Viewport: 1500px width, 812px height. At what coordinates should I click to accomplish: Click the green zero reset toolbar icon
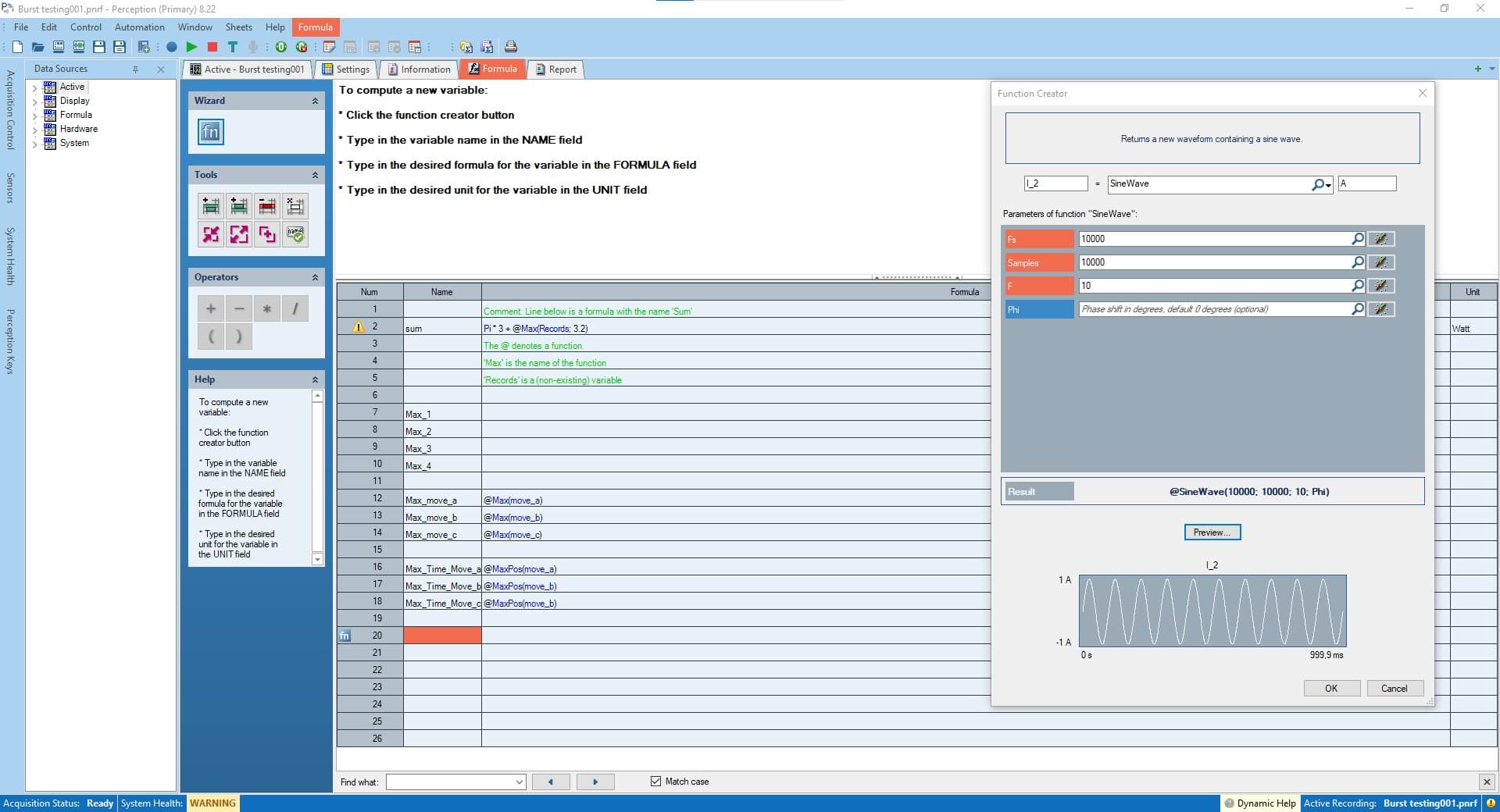(x=281, y=47)
